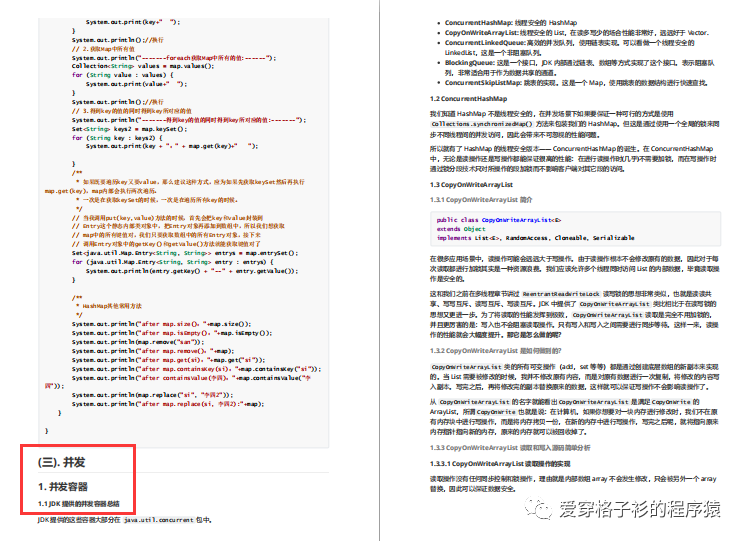744x541 pixels.
Task: Click code line printing "after map.isEmpty()"
Action: tap(172, 333)
